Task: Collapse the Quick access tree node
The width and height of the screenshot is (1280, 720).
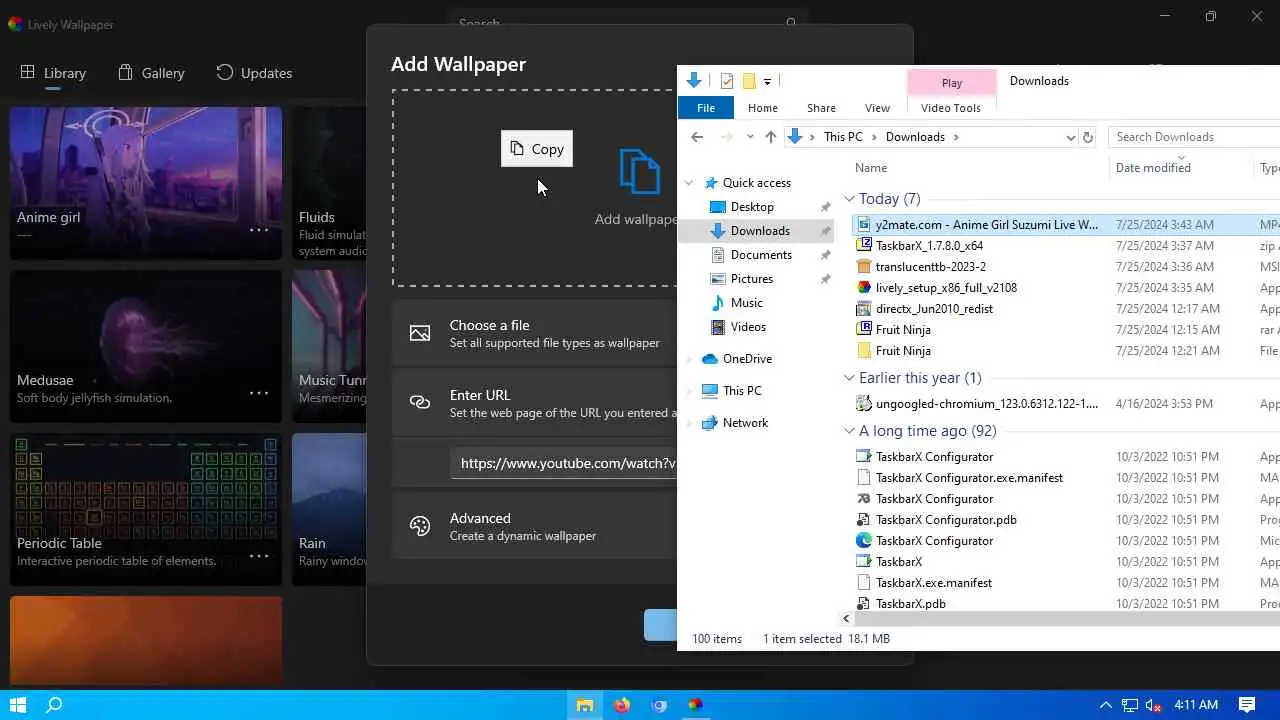Action: coord(688,183)
